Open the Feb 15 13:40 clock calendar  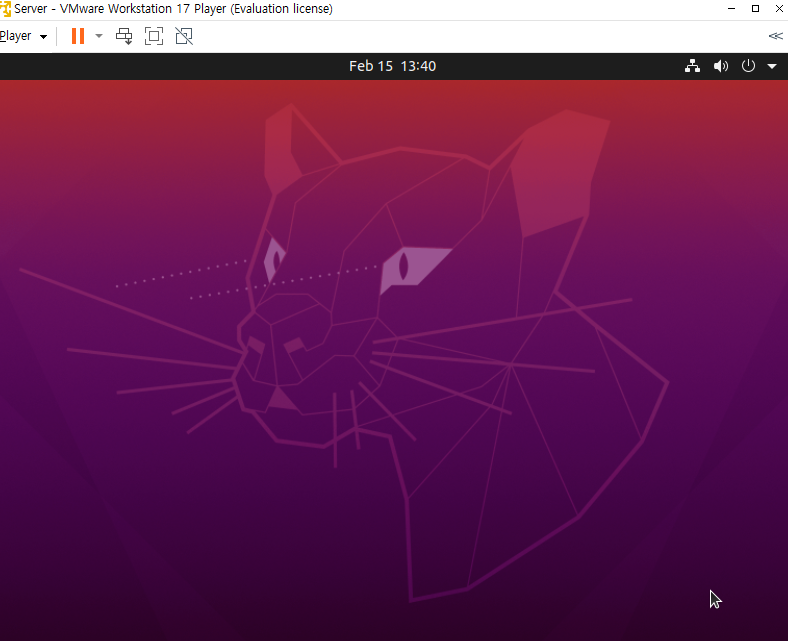392,66
